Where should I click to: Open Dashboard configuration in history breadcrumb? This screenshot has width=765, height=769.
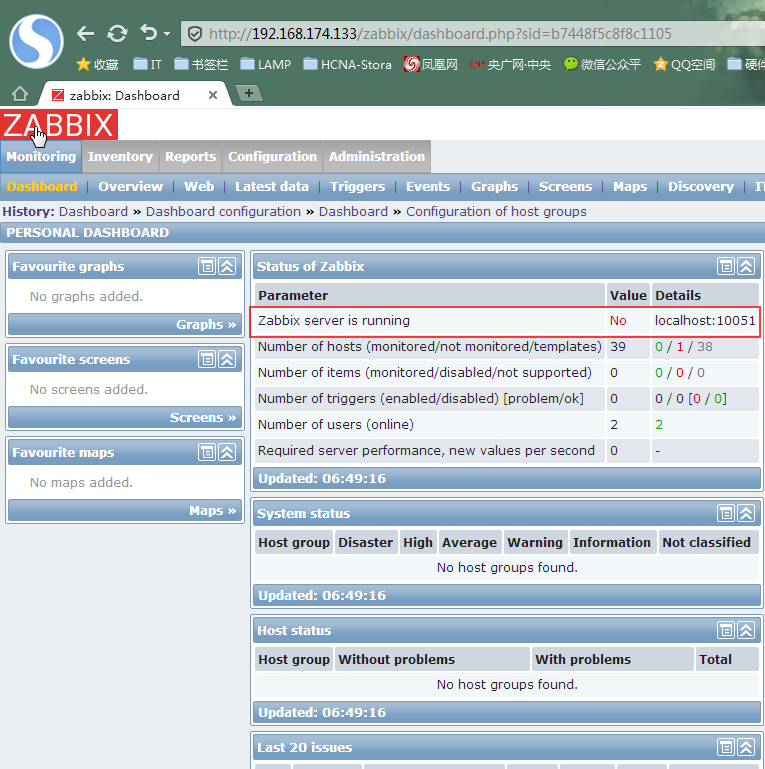click(x=223, y=211)
